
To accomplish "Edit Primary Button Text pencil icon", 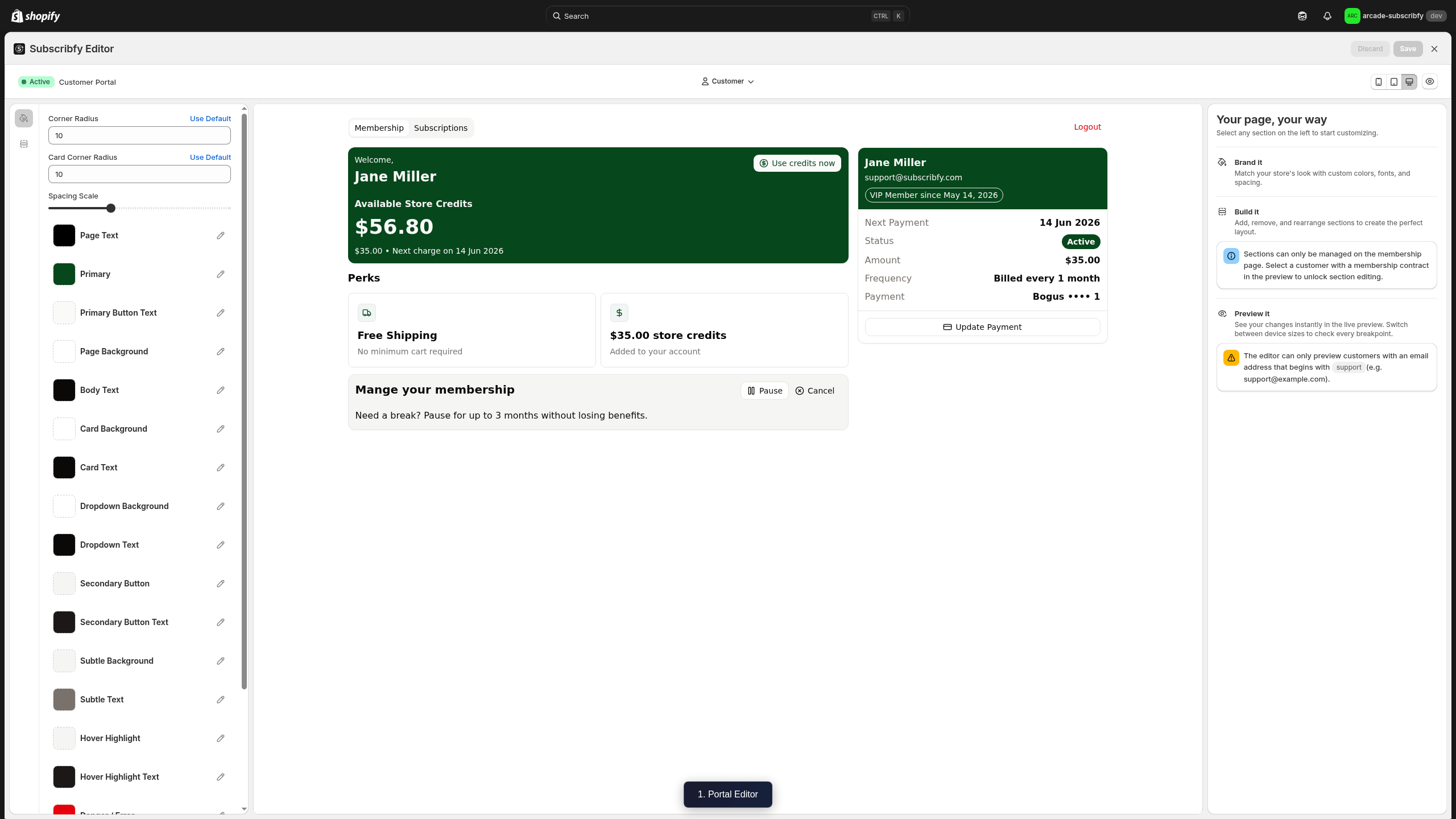I will (x=221, y=313).
